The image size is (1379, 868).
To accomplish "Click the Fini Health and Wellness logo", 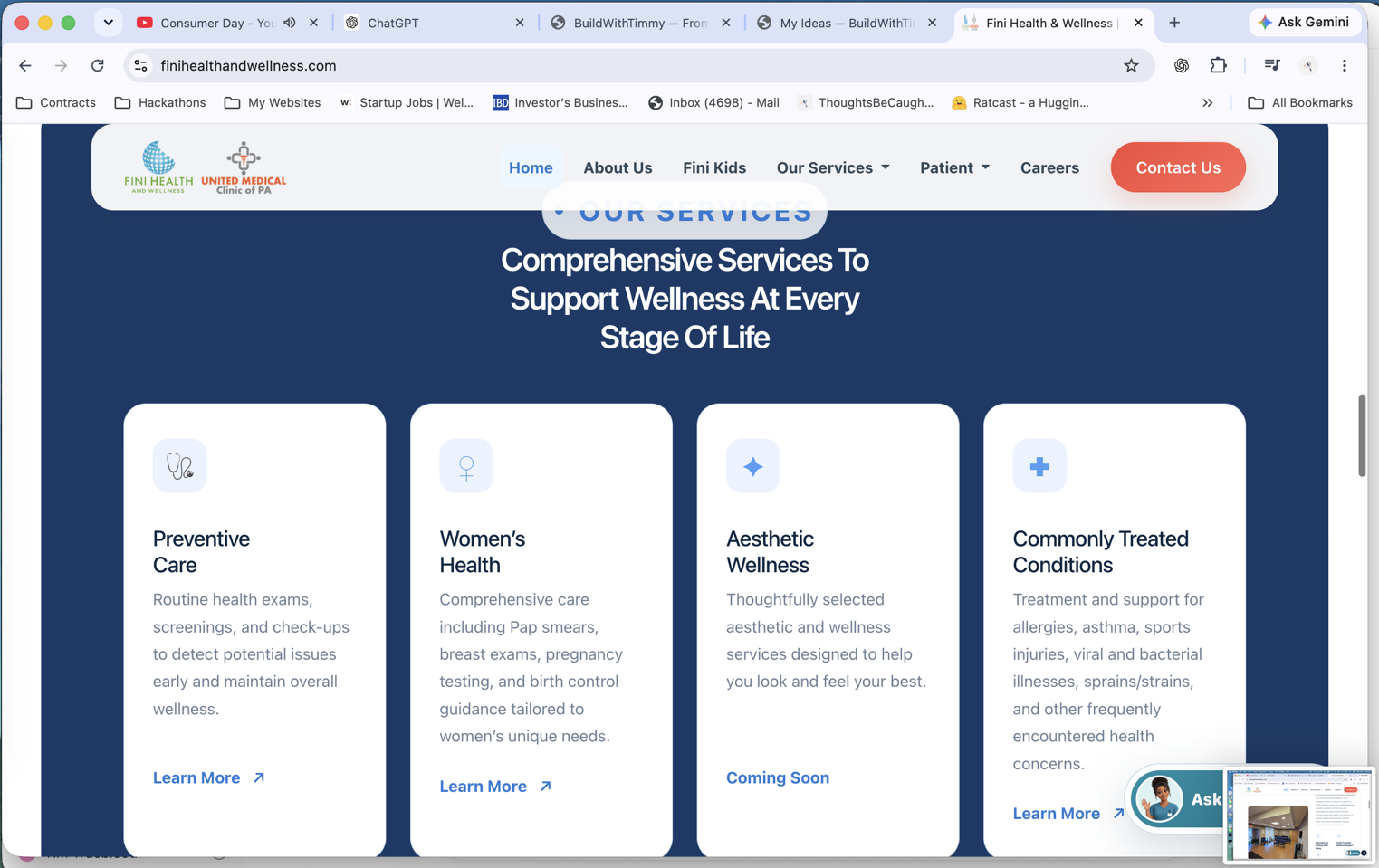I will 158,167.
